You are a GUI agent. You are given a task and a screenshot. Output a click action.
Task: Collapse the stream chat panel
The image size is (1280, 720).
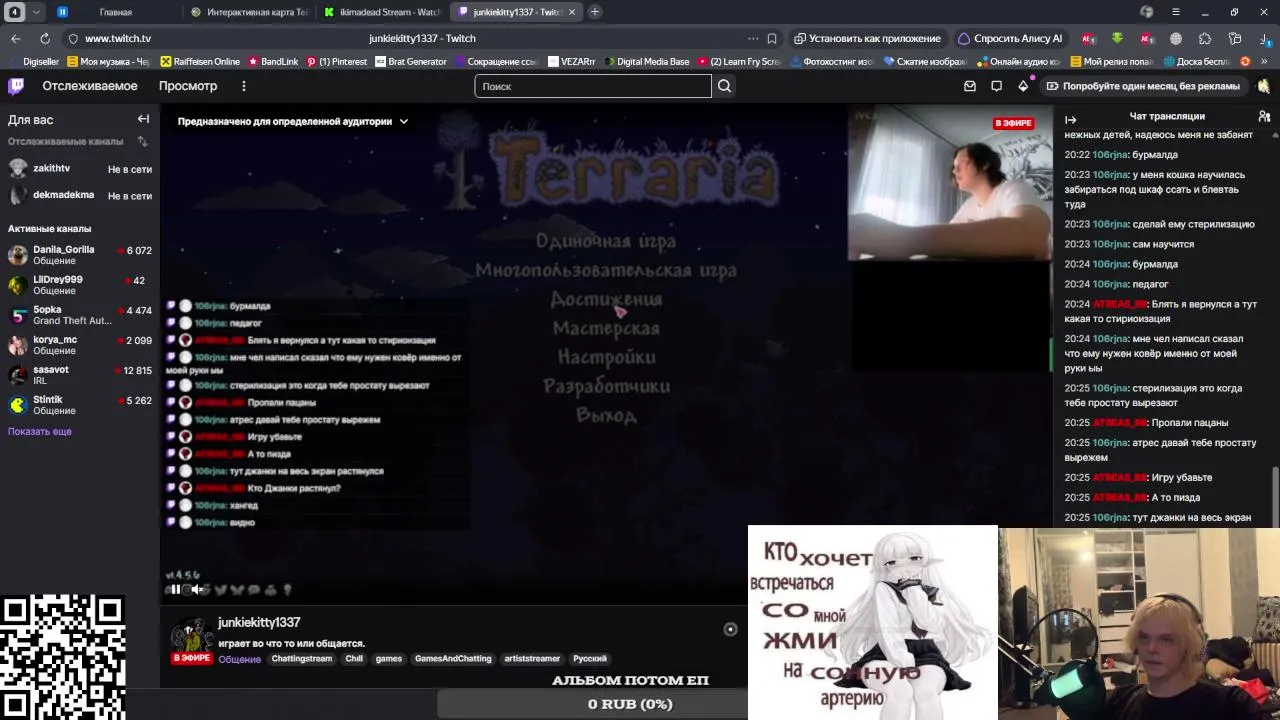point(1070,119)
